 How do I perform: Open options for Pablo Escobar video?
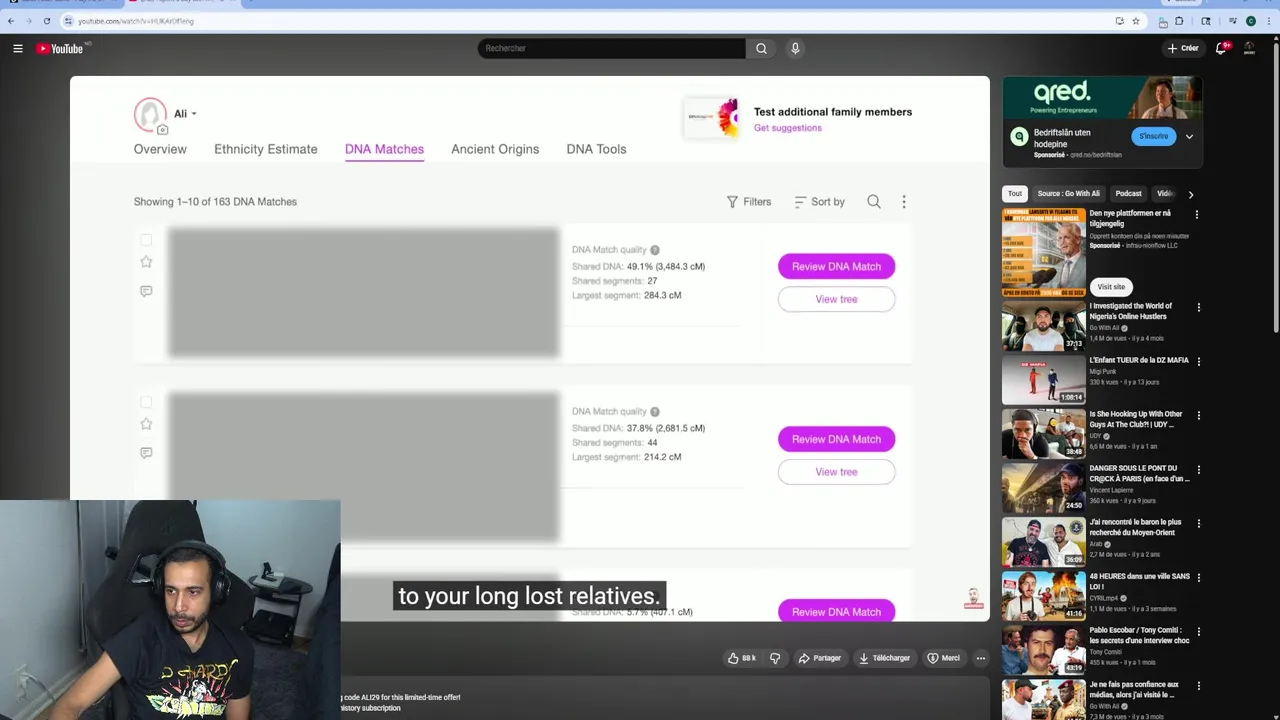[1197, 632]
